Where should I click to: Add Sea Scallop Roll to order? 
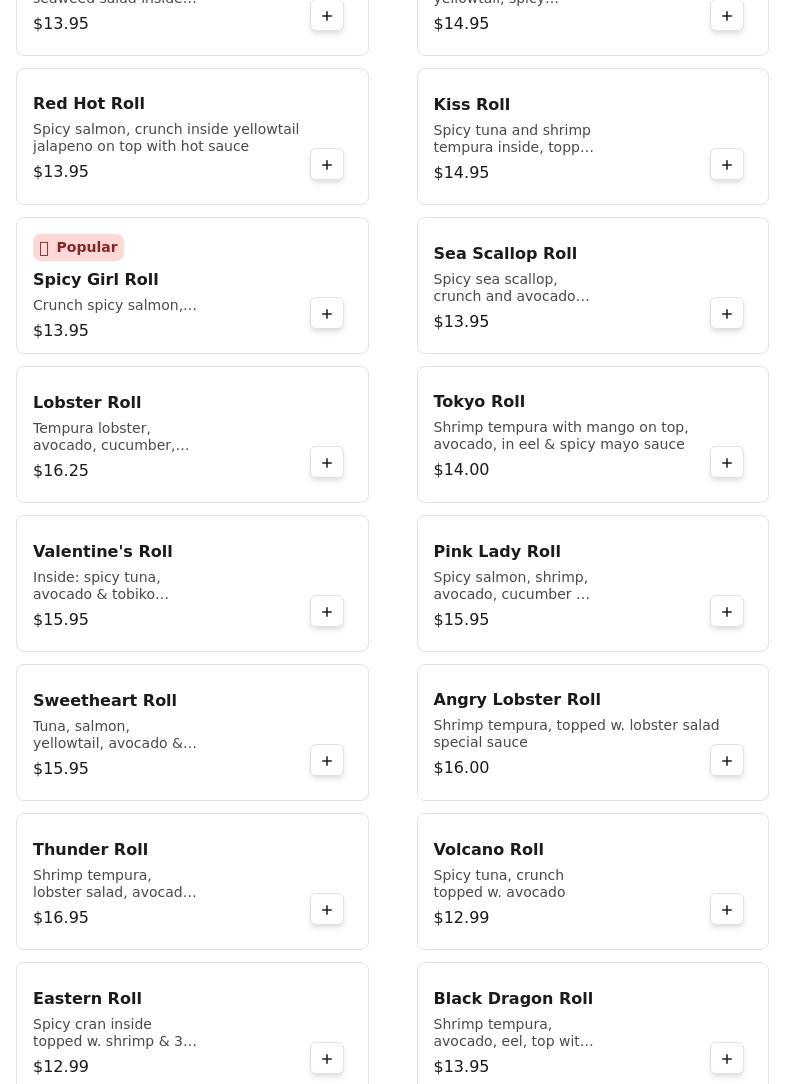point(727,314)
